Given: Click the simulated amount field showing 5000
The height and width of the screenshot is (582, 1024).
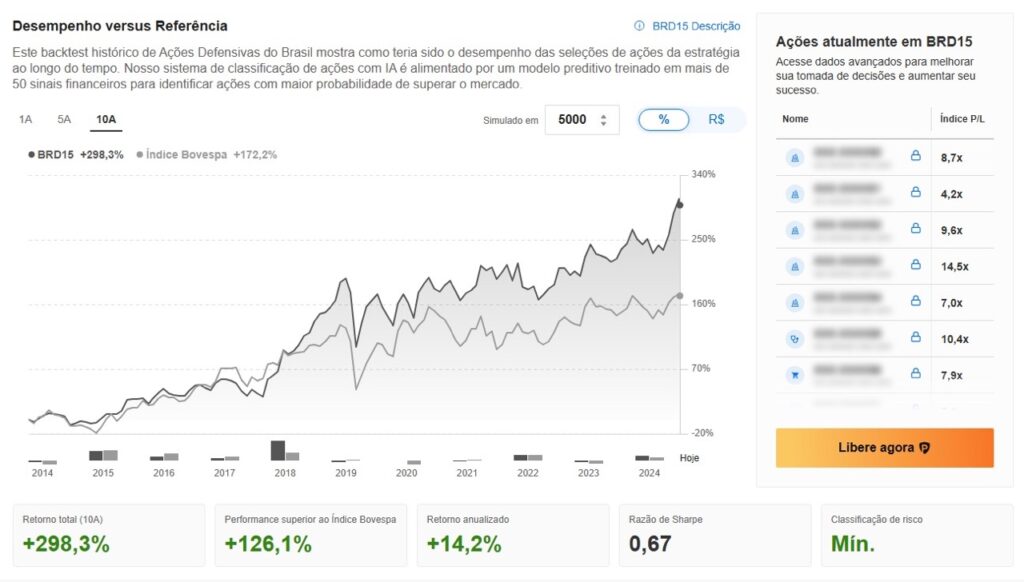Looking at the screenshot, I should tap(582, 120).
